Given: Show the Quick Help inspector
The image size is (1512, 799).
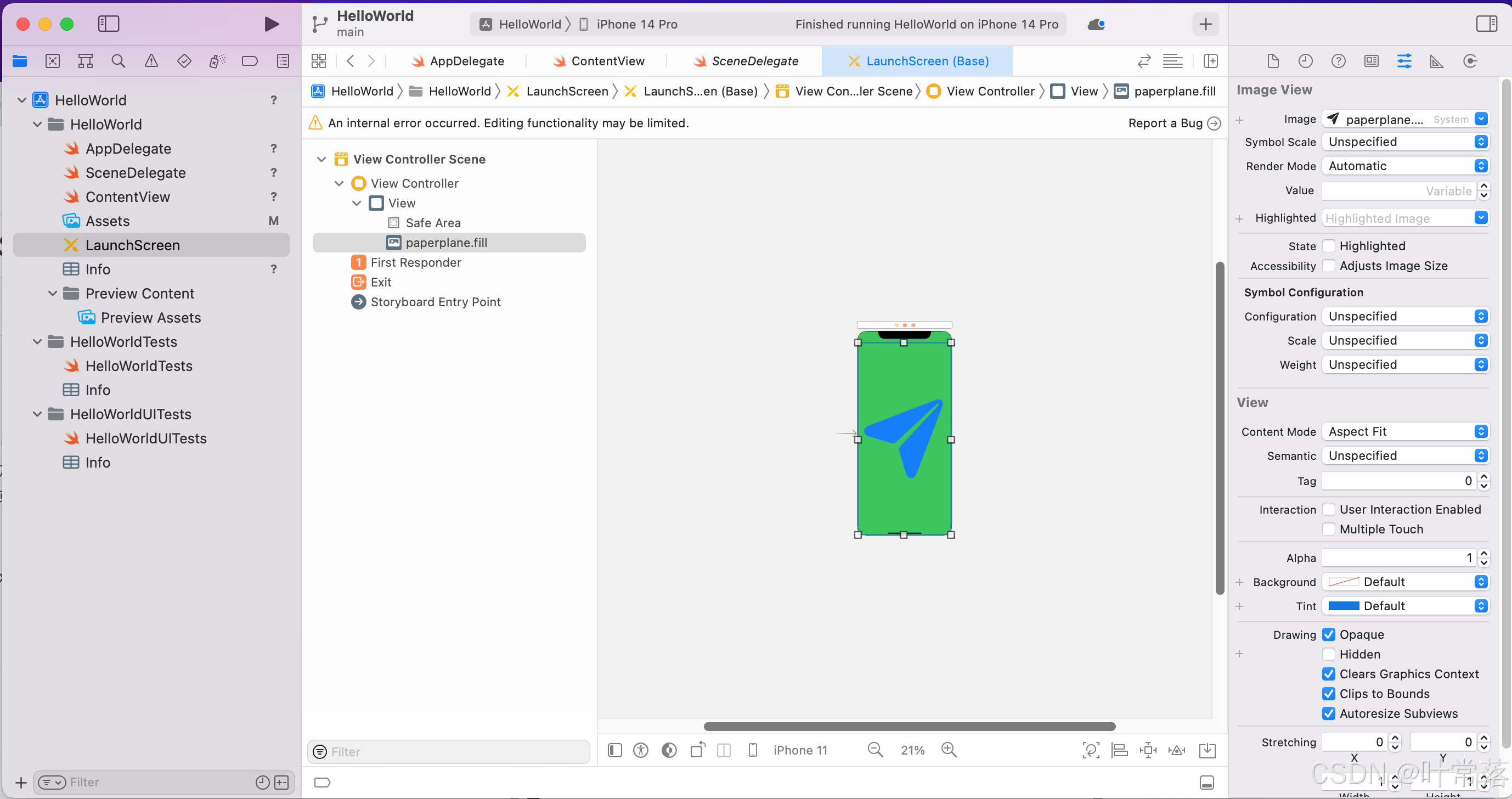Looking at the screenshot, I should tap(1338, 61).
